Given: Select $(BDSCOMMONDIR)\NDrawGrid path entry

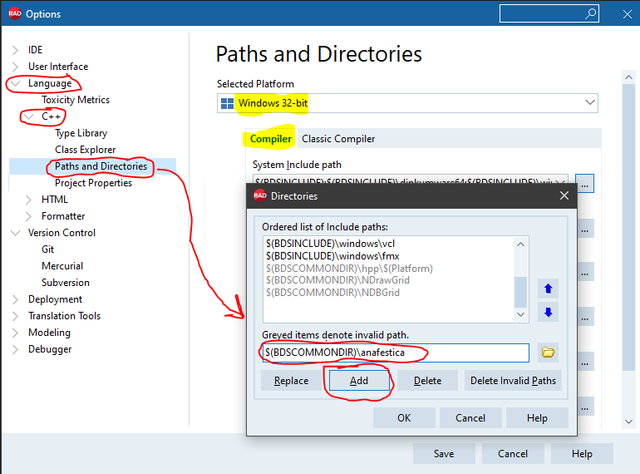Looking at the screenshot, I should click(x=338, y=280).
